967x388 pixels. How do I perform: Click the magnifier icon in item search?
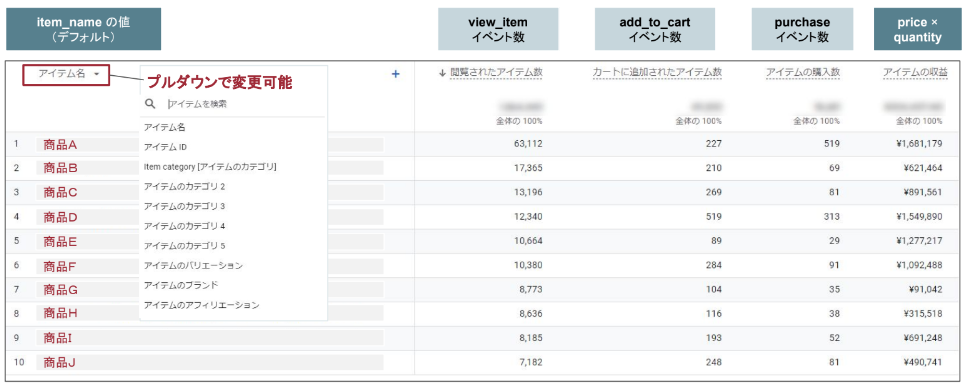coord(150,104)
